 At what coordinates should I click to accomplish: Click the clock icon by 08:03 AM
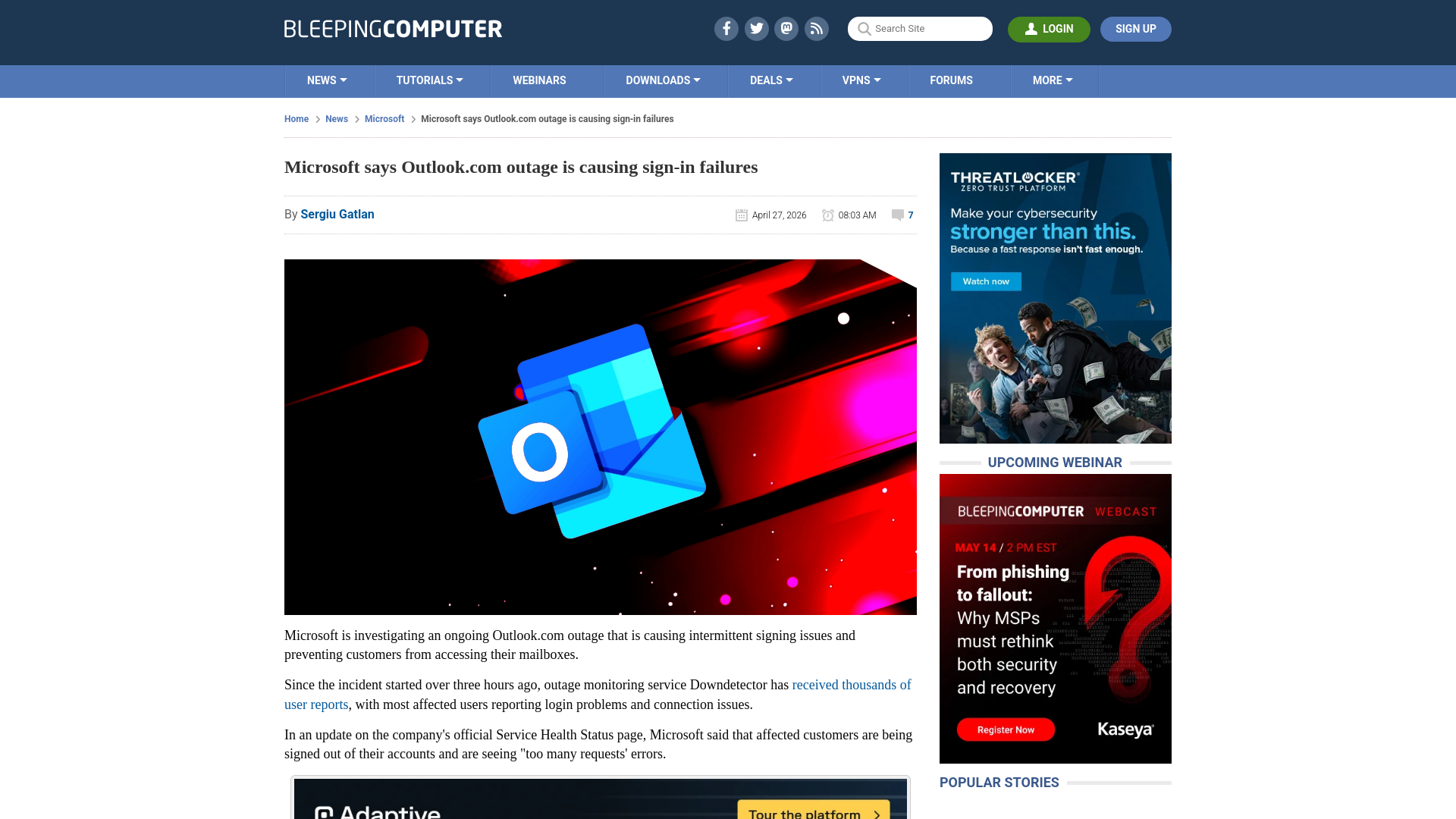828,215
